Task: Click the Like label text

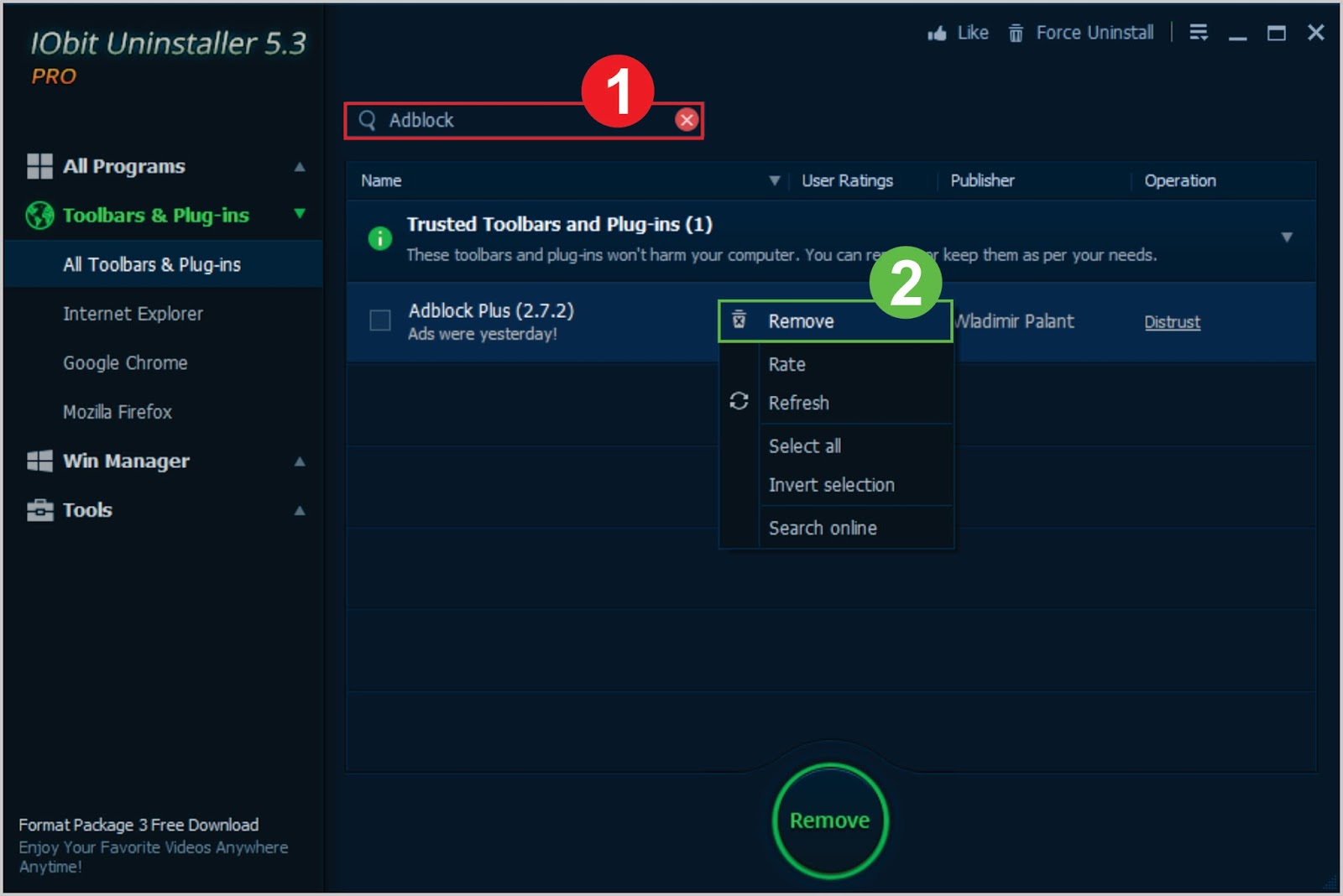Action: pyautogui.click(x=973, y=33)
